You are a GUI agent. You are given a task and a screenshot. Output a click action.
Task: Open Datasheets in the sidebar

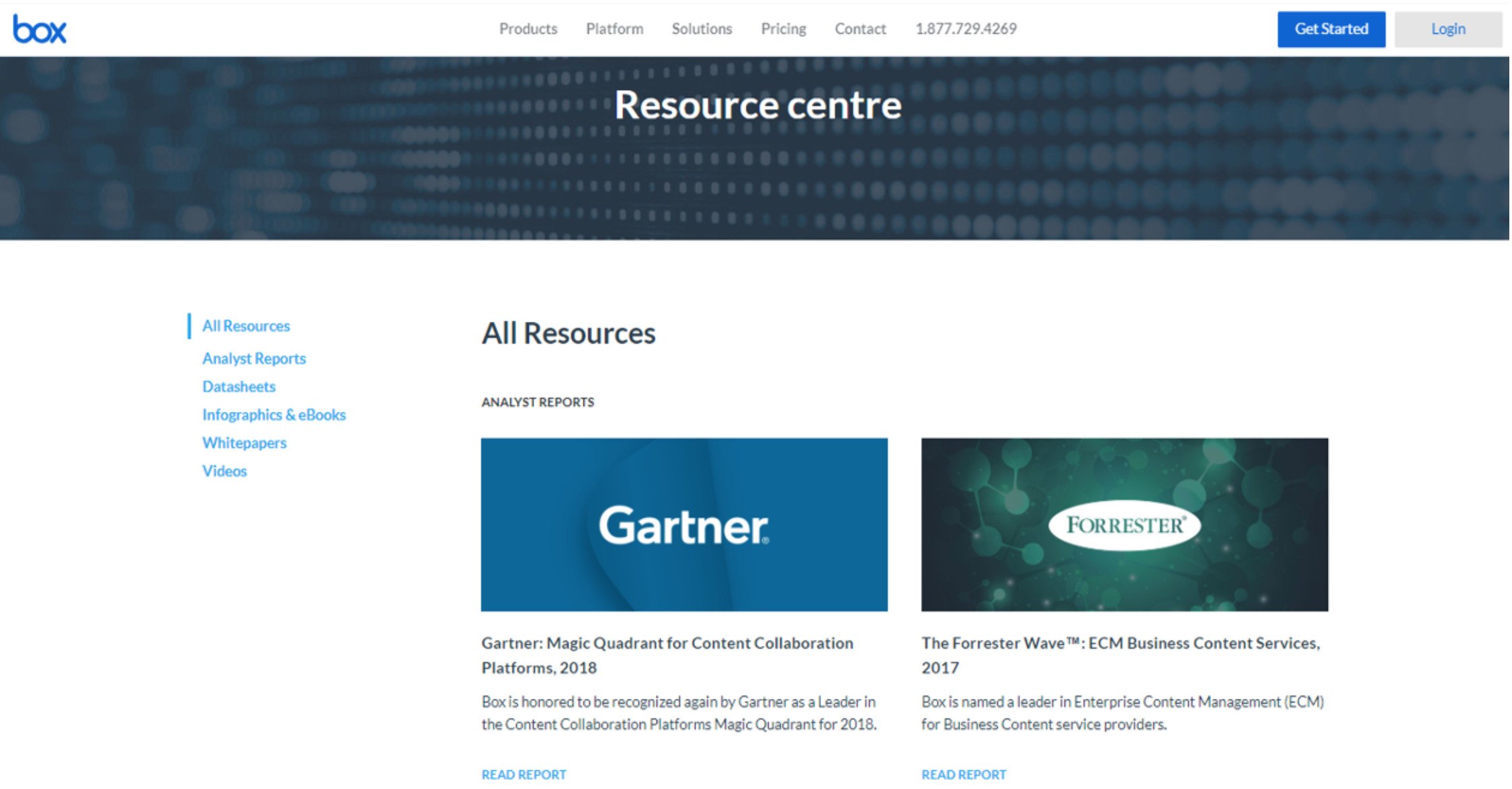click(x=239, y=386)
